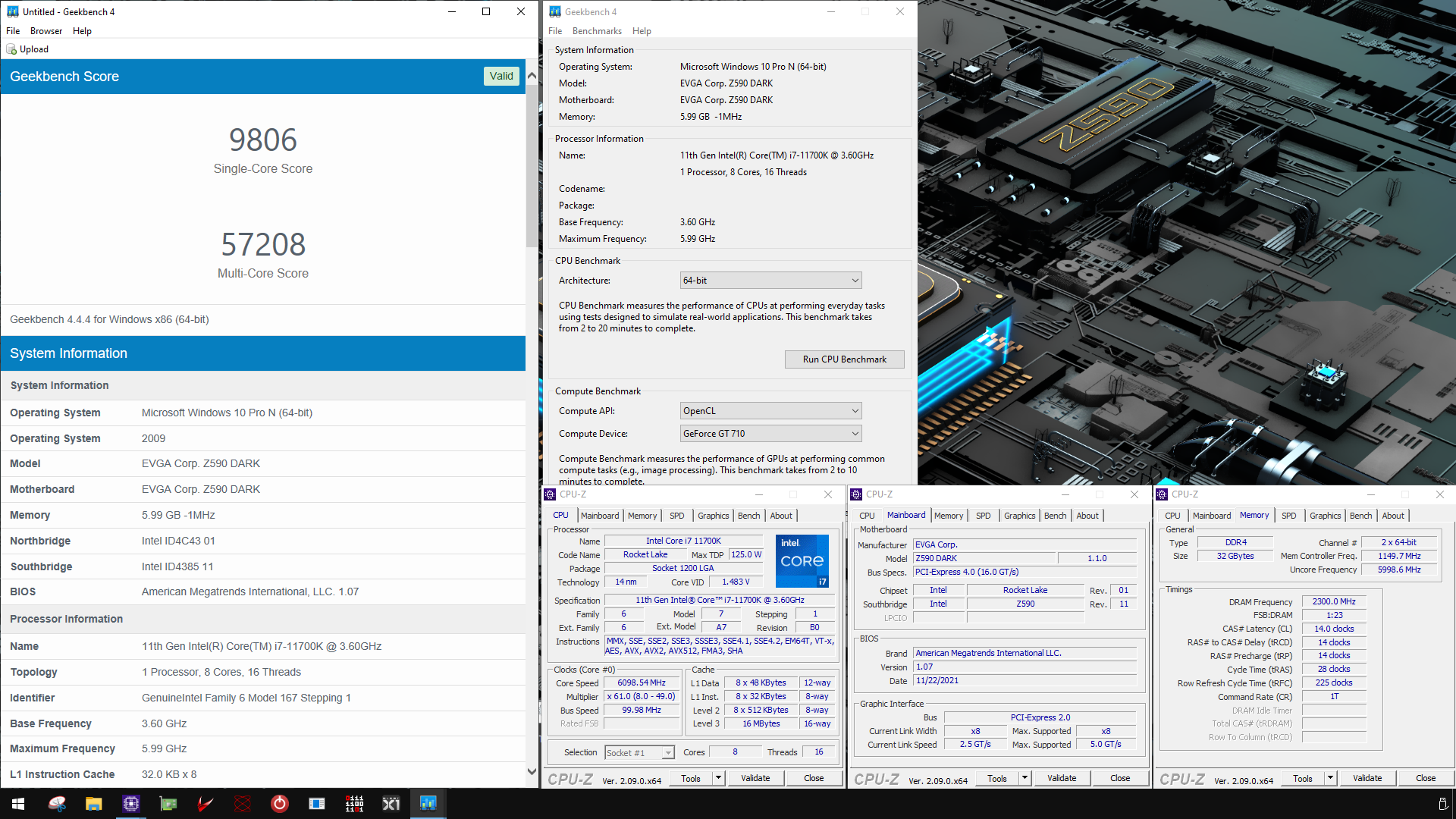Click Tools button in the Memory CPU-Z window
The width and height of the screenshot is (1456, 819).
tap(1303, 778)
